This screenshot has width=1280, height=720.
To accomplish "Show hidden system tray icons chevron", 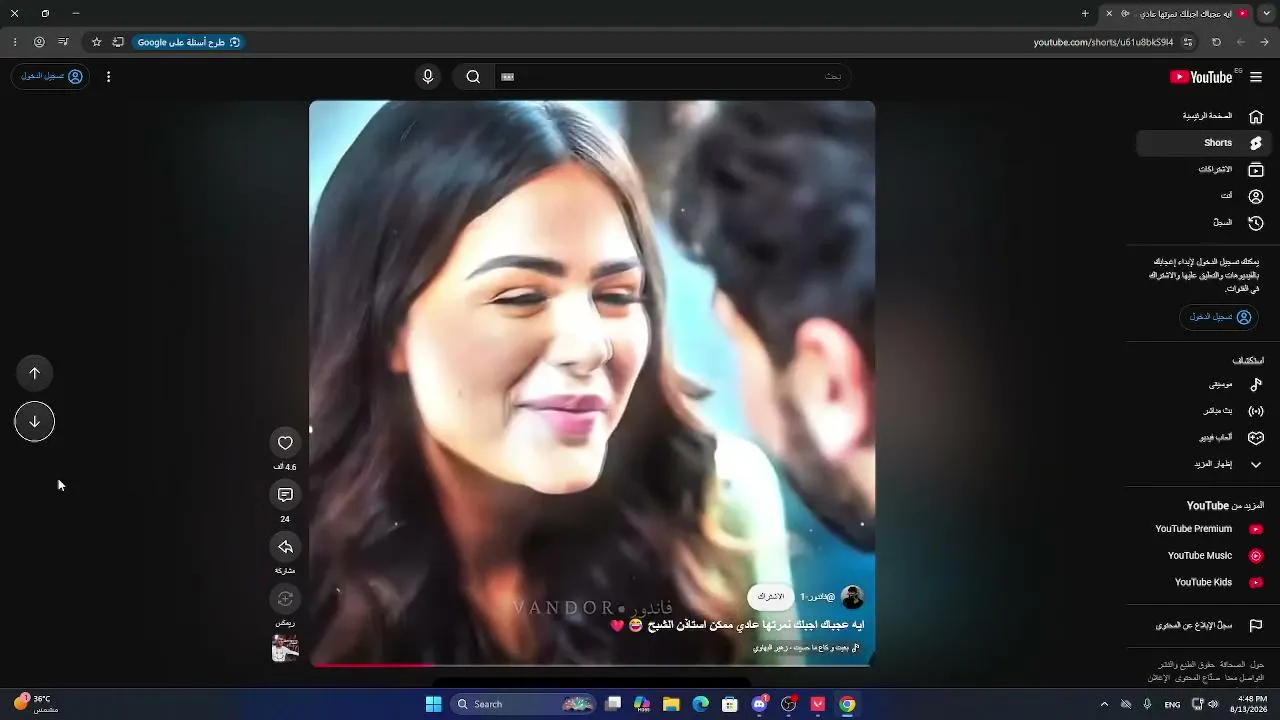I will [x=1104, y=704].
